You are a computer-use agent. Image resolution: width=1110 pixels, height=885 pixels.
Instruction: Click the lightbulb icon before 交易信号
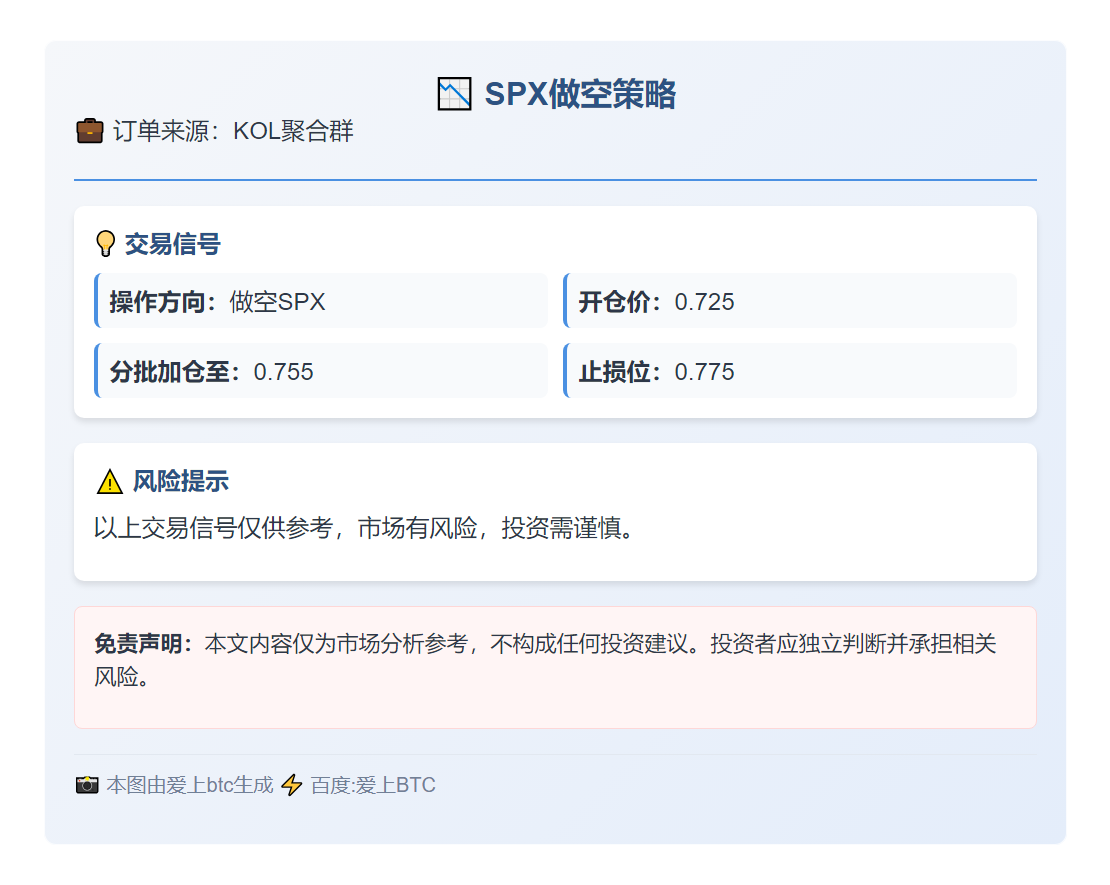pyautogui.click(x=105, y=242)
